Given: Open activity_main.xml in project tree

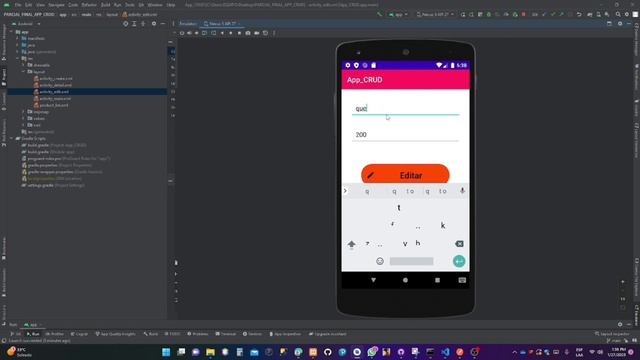Looking at the screenshot, I should click(x=53, y=98).
